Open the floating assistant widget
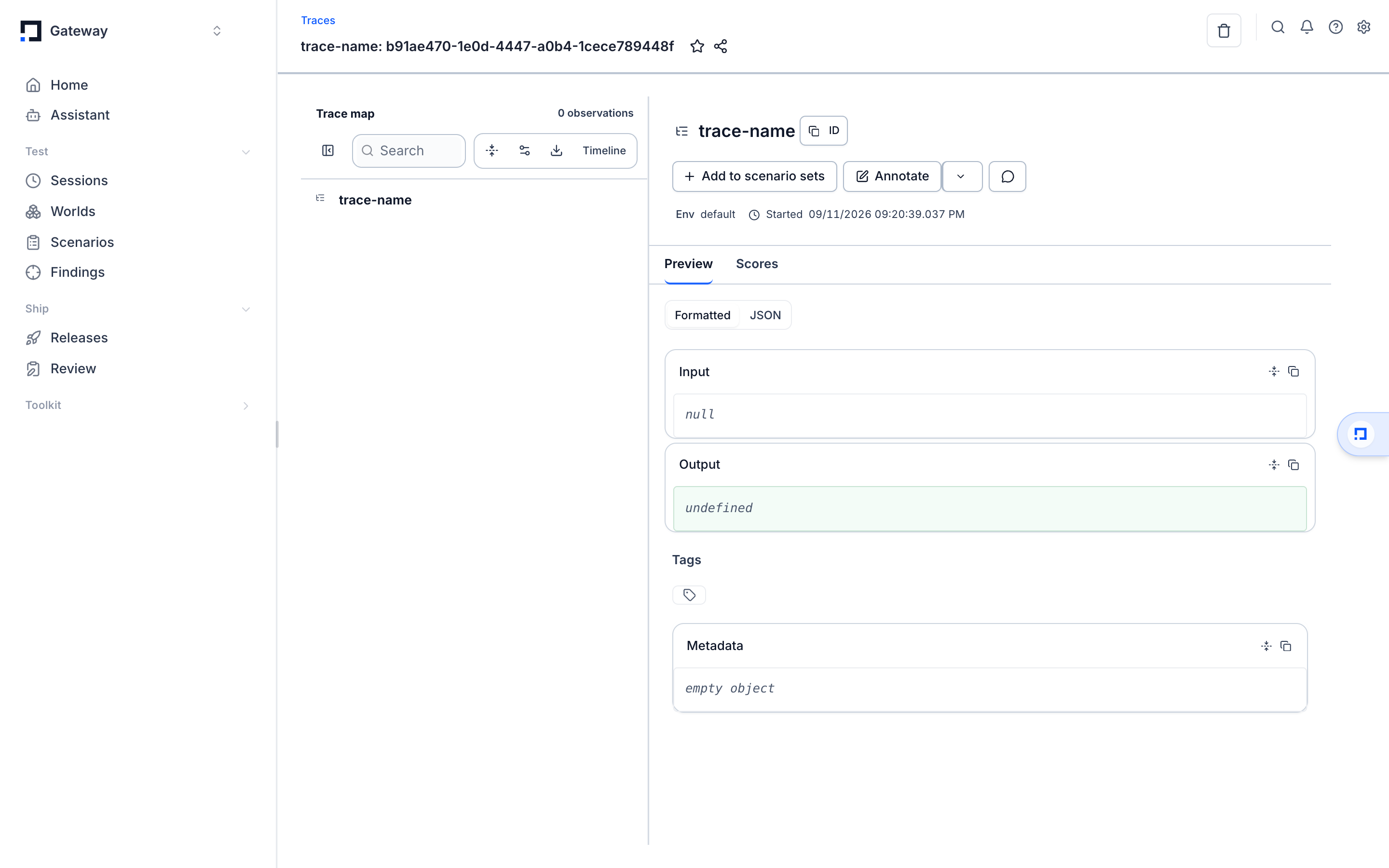 [x=1361, y=434]
